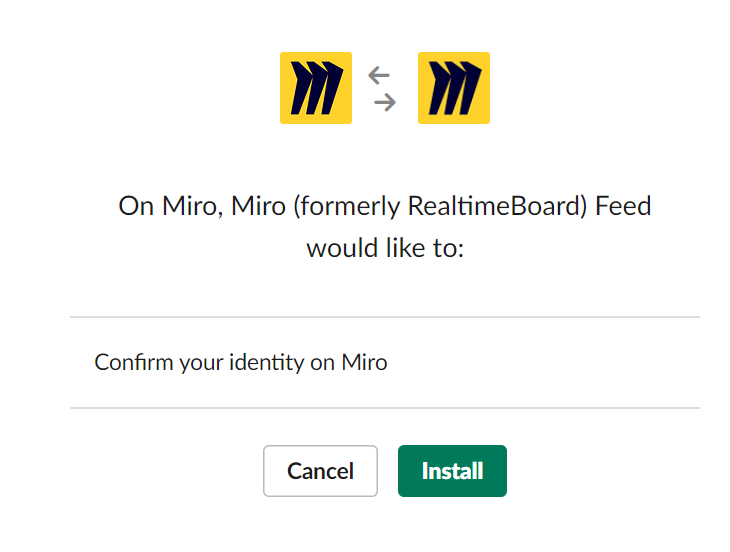Click the word 'RealtimeBoard' in the heading

click(x=497, y=207)
